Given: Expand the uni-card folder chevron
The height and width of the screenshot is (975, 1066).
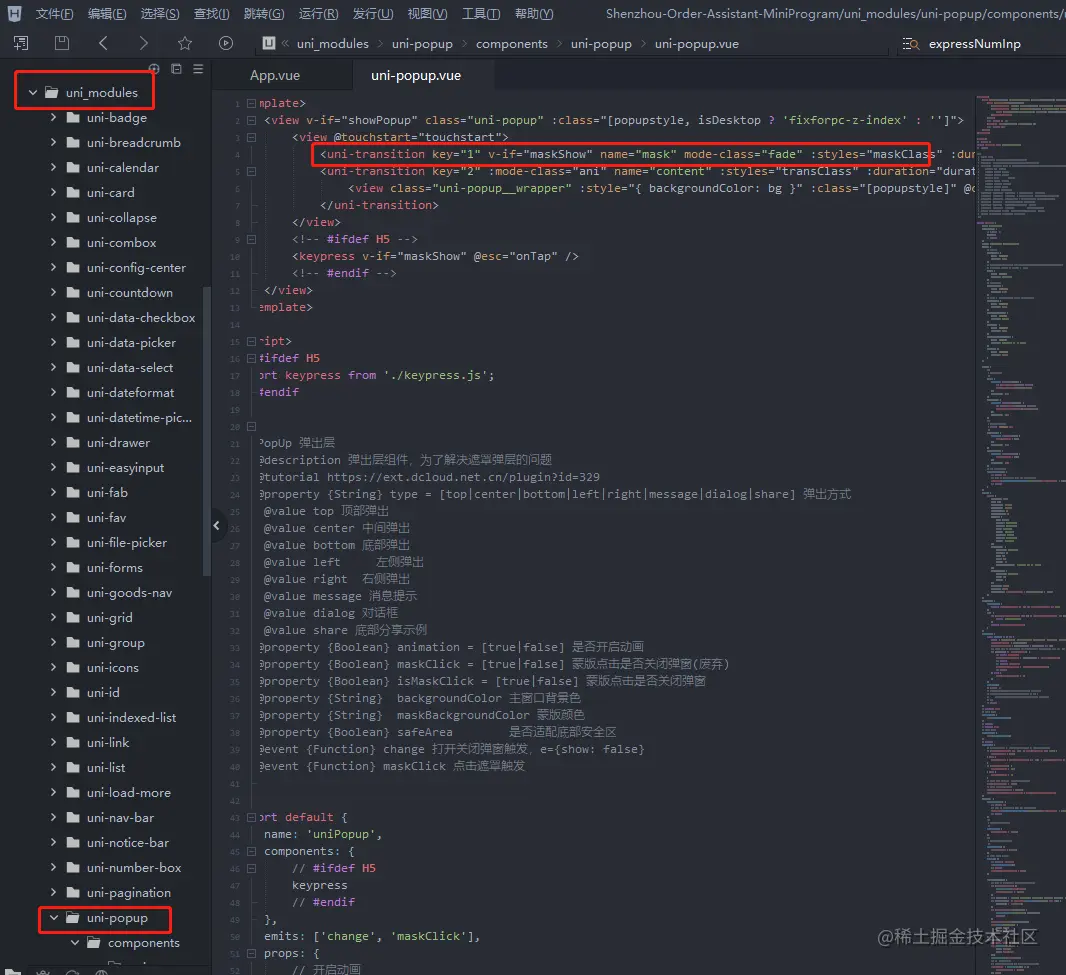Looking at the screenshot, I should 54,192.
